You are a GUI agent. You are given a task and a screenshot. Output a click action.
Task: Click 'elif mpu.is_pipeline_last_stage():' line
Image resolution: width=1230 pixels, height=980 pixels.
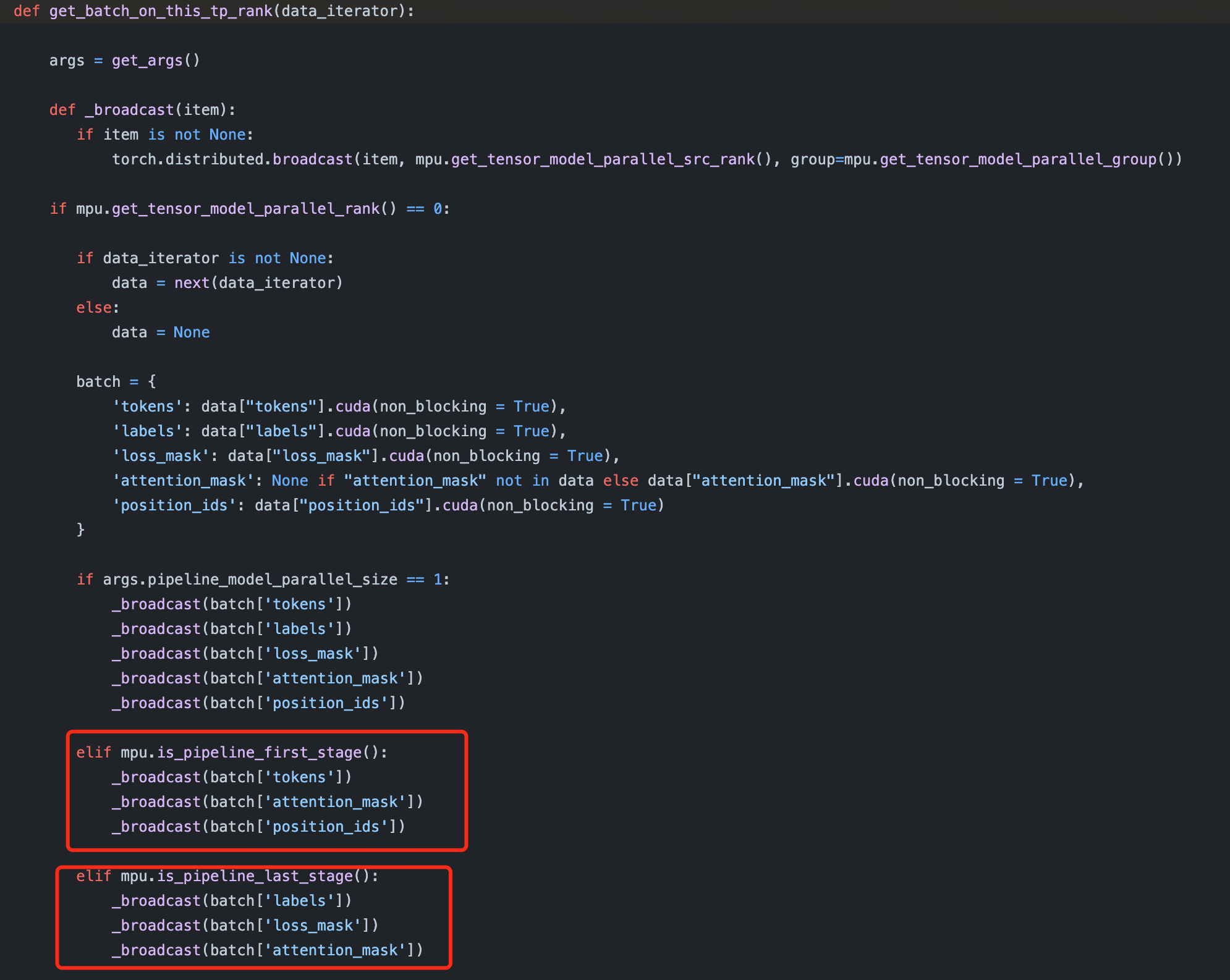tap(227, 876)
